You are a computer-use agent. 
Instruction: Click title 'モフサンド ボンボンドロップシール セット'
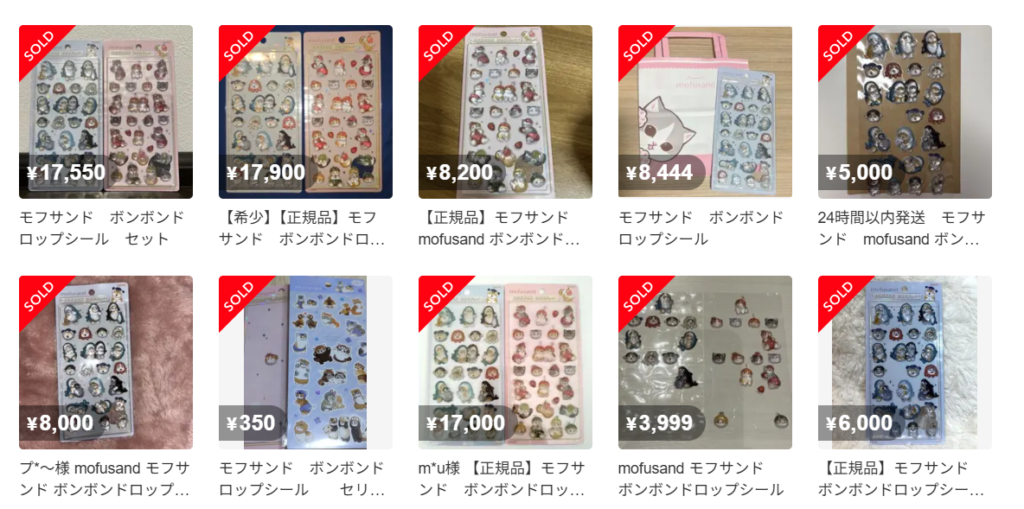pos(102,228)
